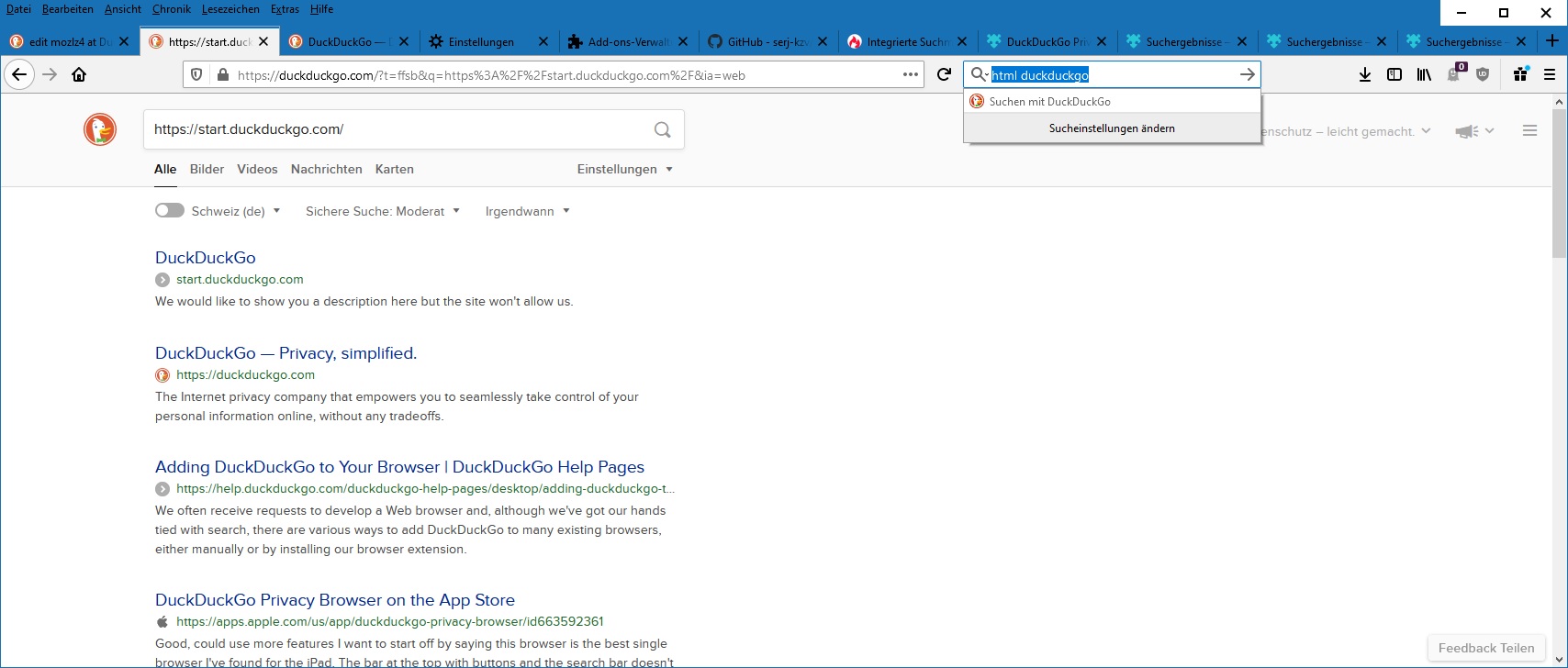Switch to the Bilder results tab
This screenshot has height=668, width=1568.
pyautogui.click(x=207, y=170)
